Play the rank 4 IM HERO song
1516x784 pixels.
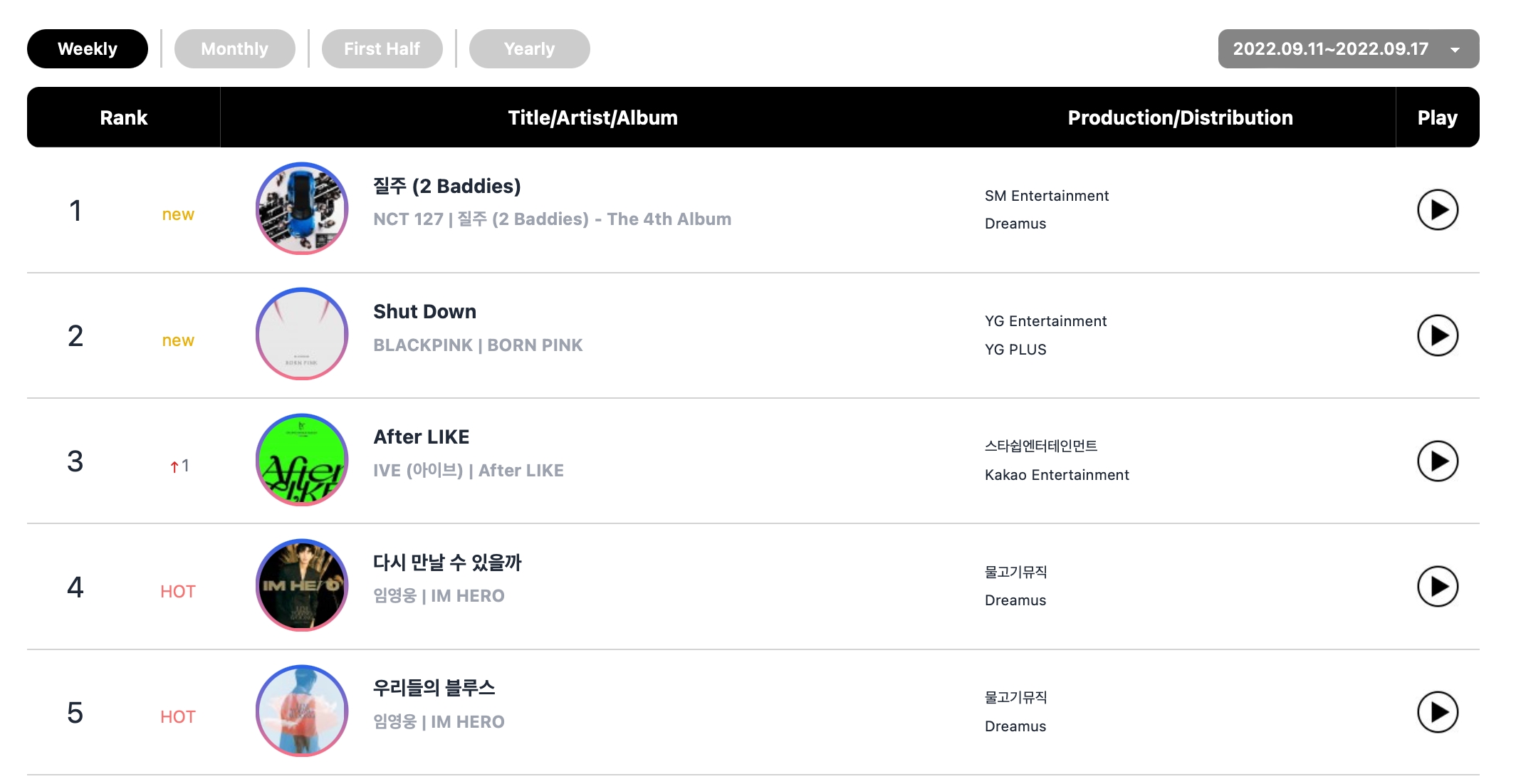pos(1437,586)
